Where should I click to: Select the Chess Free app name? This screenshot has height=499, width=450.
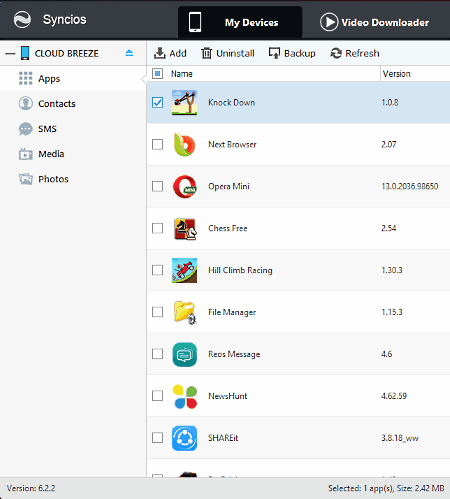(228, 228)
